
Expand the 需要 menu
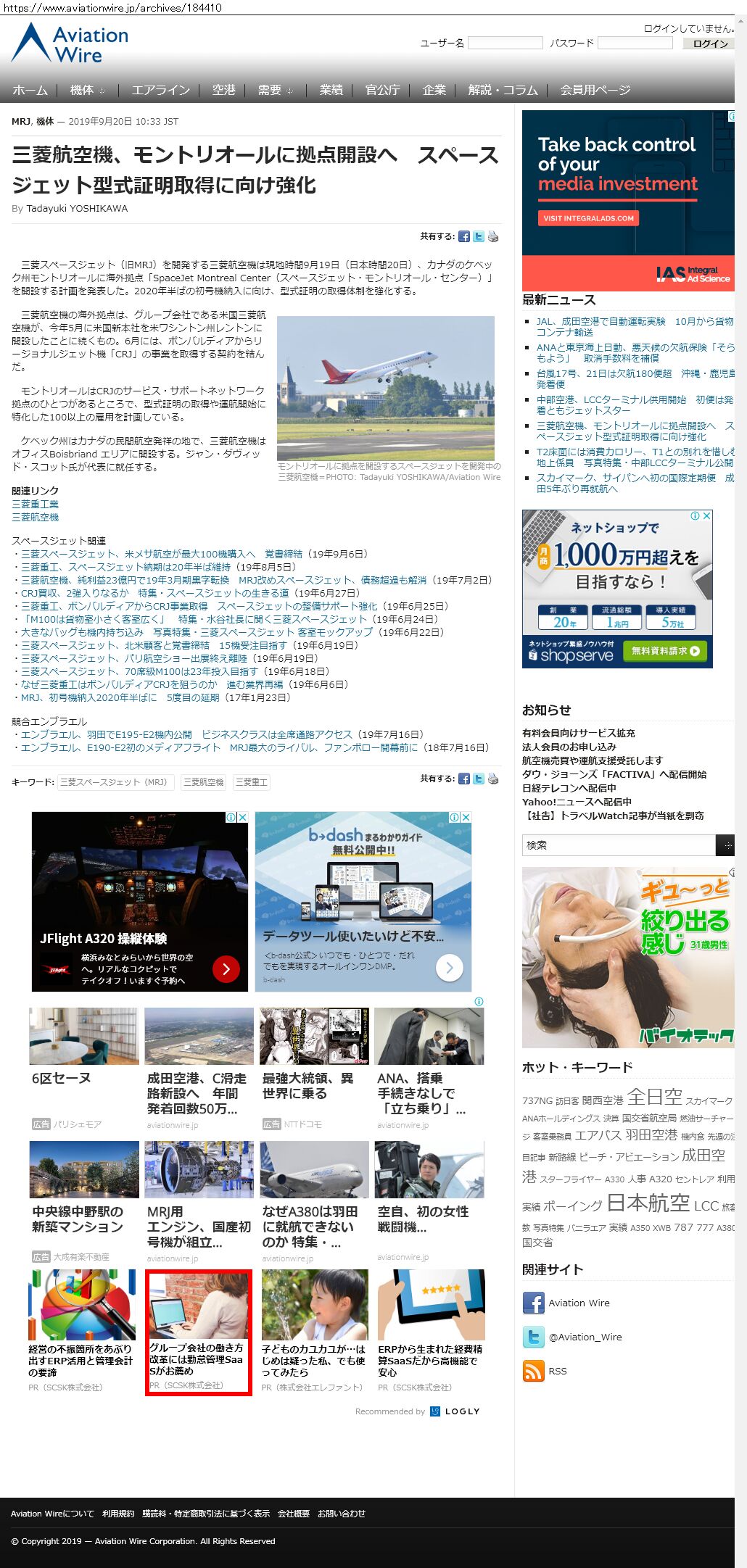pos(276,90)
